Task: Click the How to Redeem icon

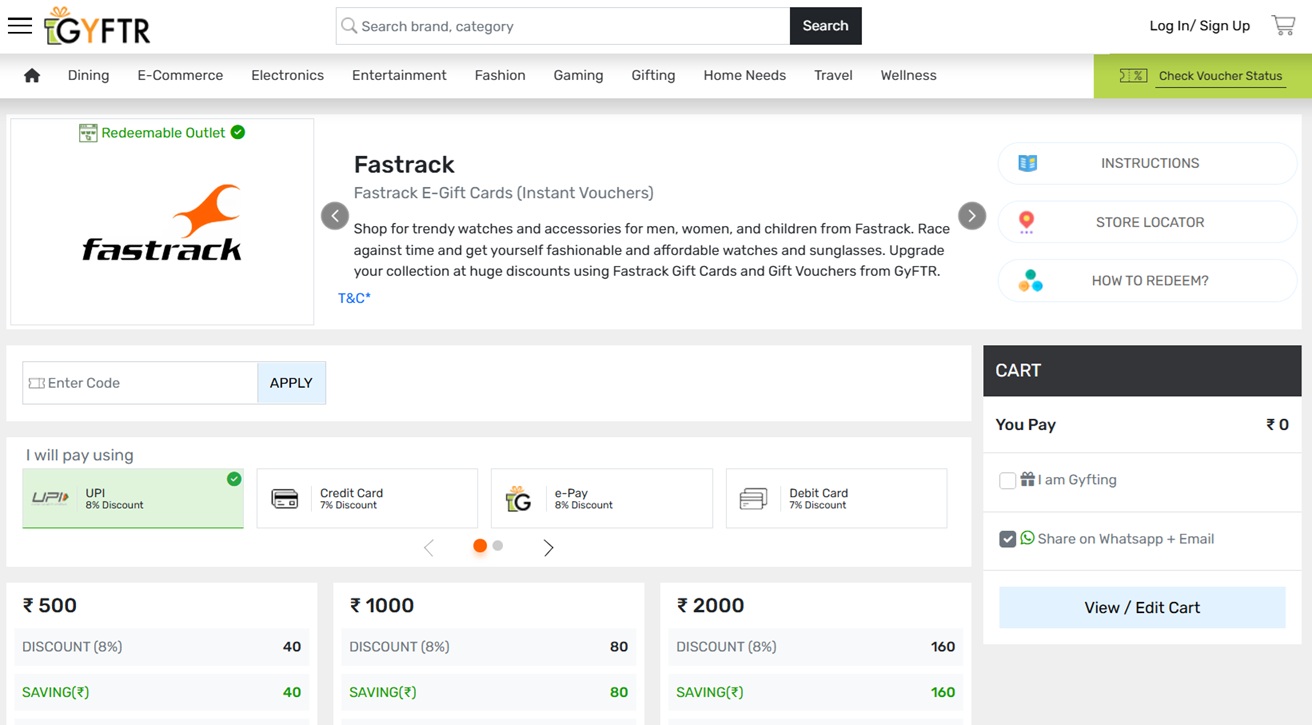Action: coord(1030,281)
